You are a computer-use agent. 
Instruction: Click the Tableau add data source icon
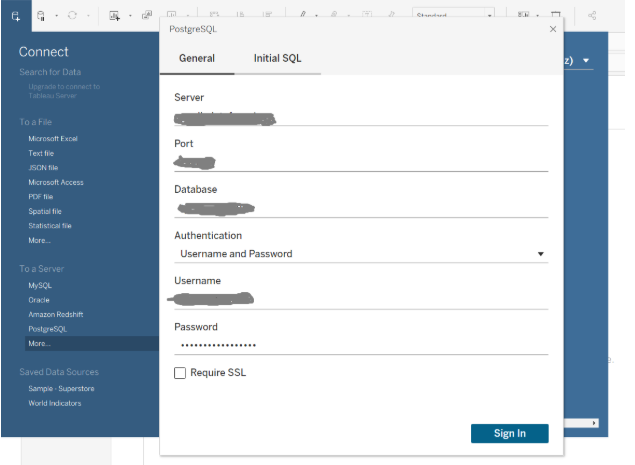coord(15,16)
